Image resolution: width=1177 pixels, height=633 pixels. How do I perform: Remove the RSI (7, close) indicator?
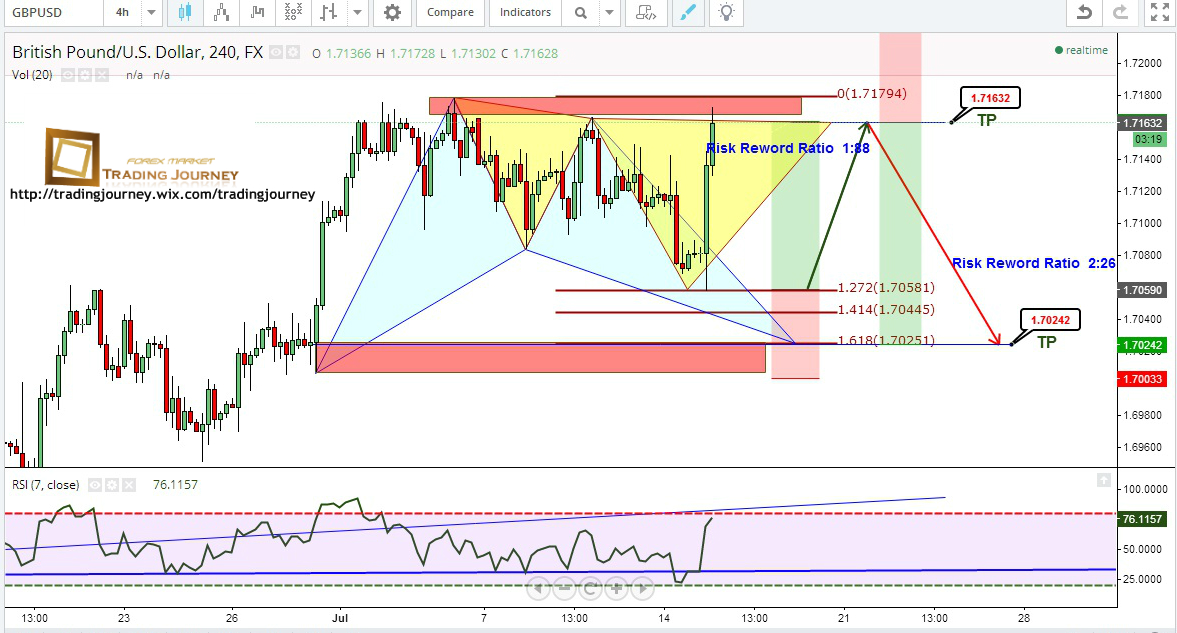128,485
